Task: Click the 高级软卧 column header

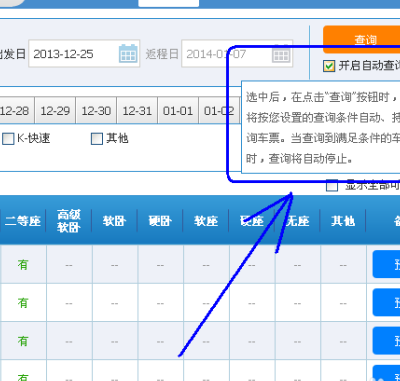Action: pos(69,221)
